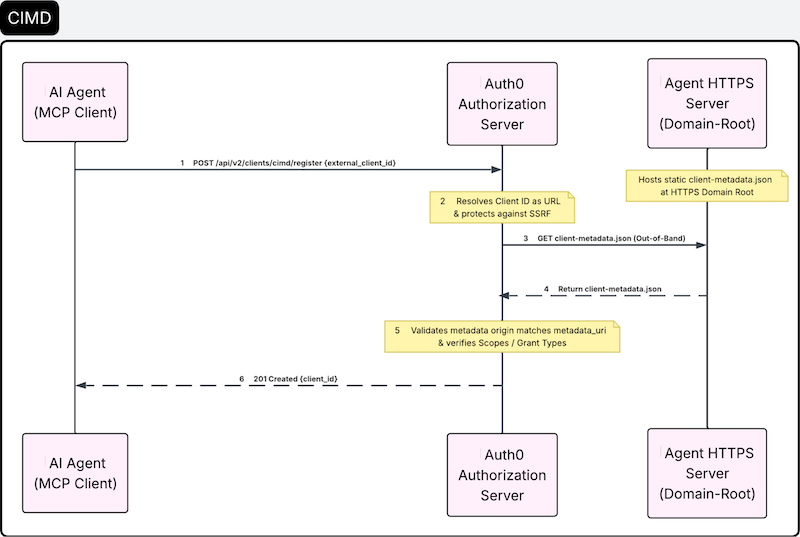The height and width of the screenshot is (537, 800).
Task: Select the bottom Auth0 Authorization Server box
Action: (502, 475)
